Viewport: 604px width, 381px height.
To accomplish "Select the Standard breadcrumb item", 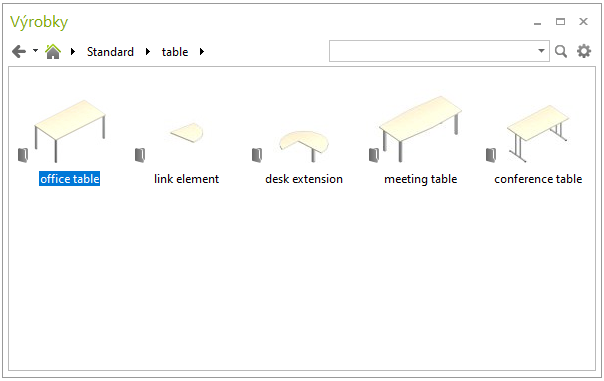I will click(110, 52).
